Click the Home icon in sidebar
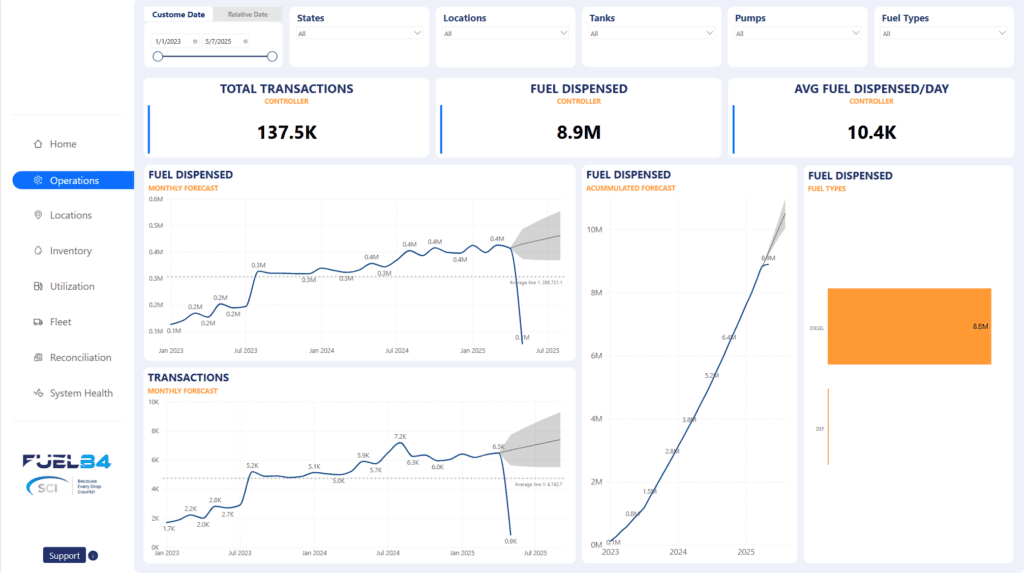The image size is (1024, 573). [x=38, y=144]
